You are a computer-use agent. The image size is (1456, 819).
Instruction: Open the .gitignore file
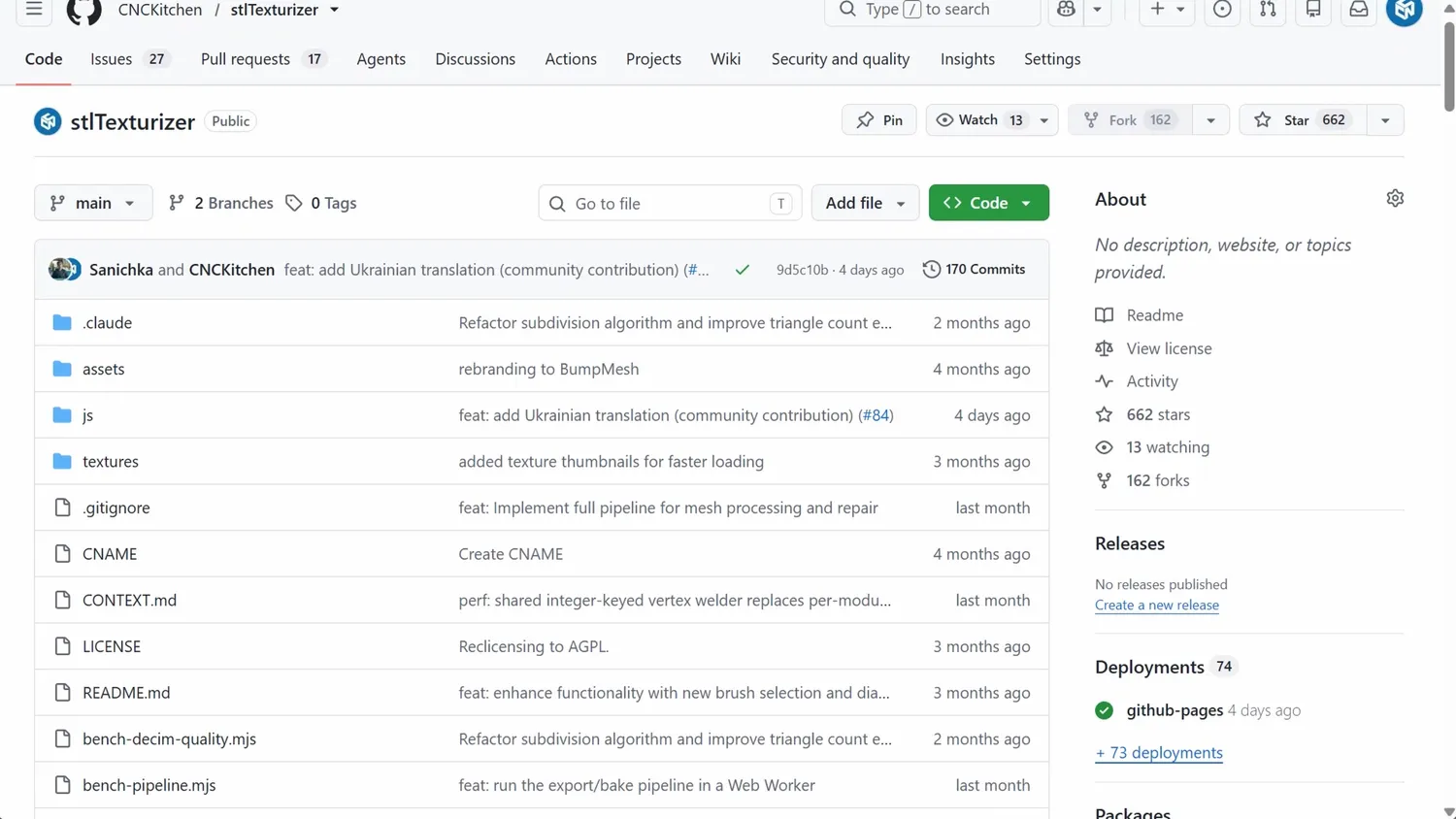116,508
